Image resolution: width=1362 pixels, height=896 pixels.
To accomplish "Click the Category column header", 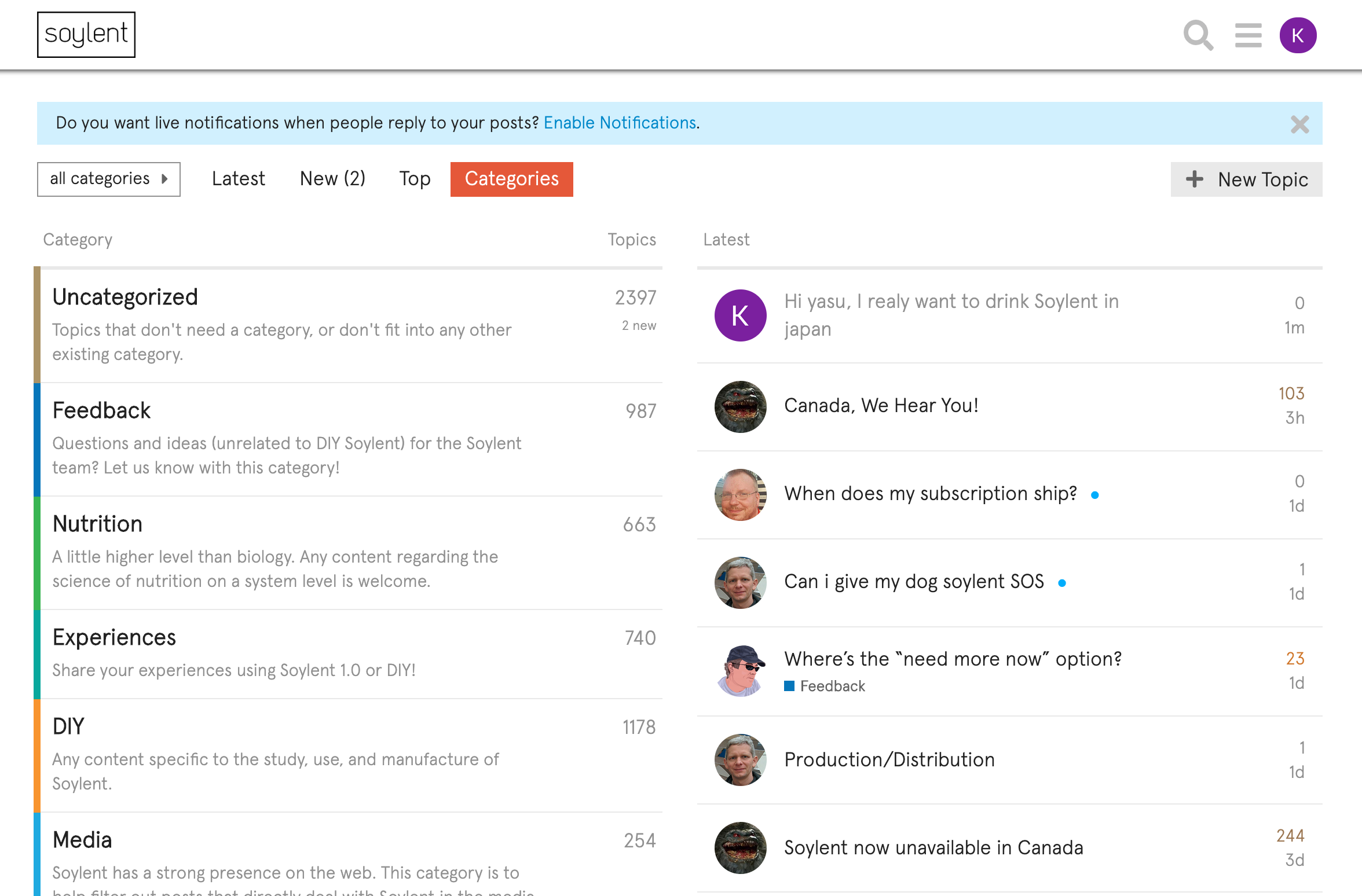I will tap(78, 240).
